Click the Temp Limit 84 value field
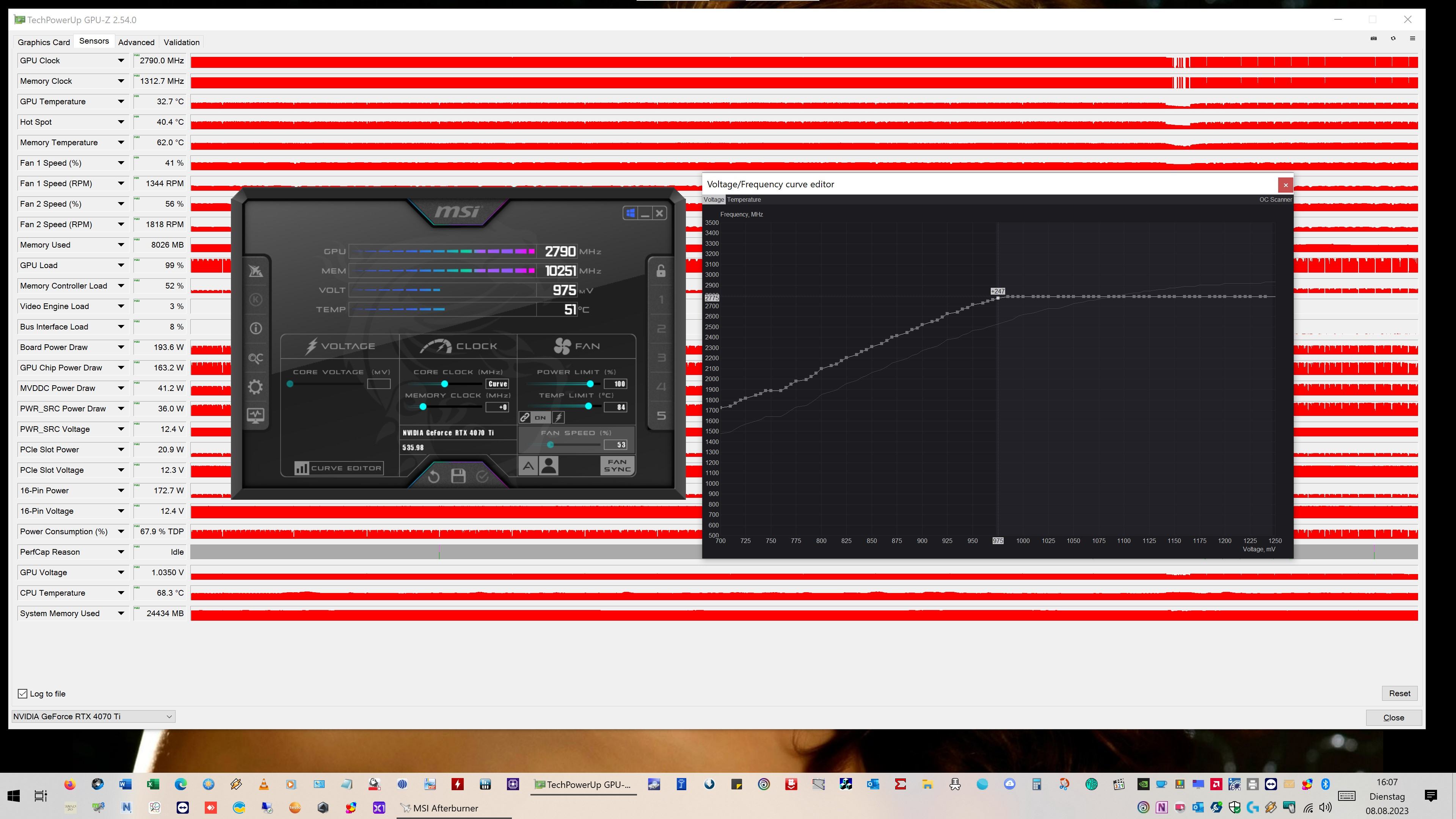This screenshot has width=1456, height=819. [615, 407]
